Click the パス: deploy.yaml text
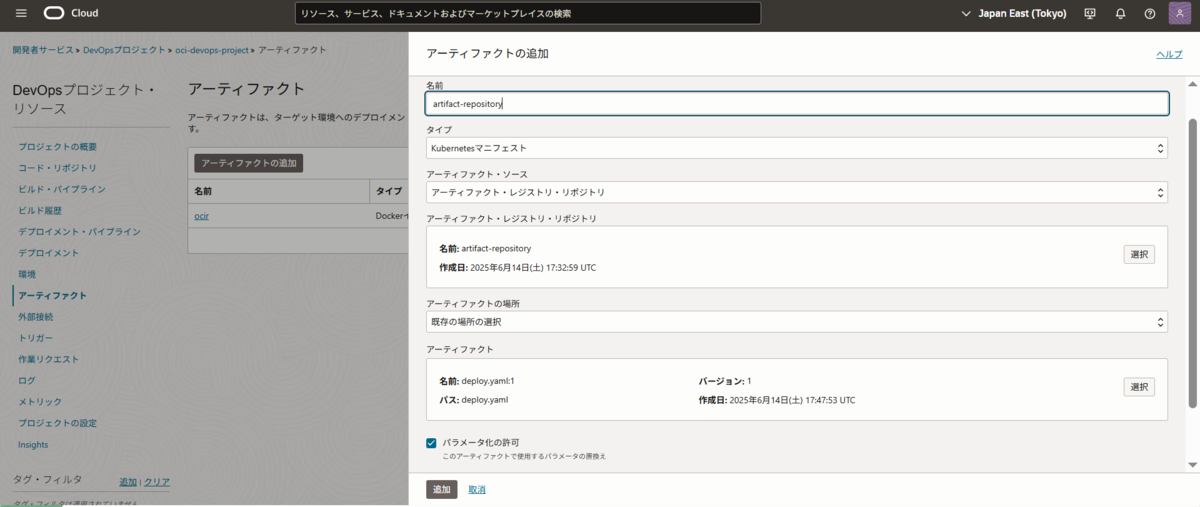 pos(474,400)
